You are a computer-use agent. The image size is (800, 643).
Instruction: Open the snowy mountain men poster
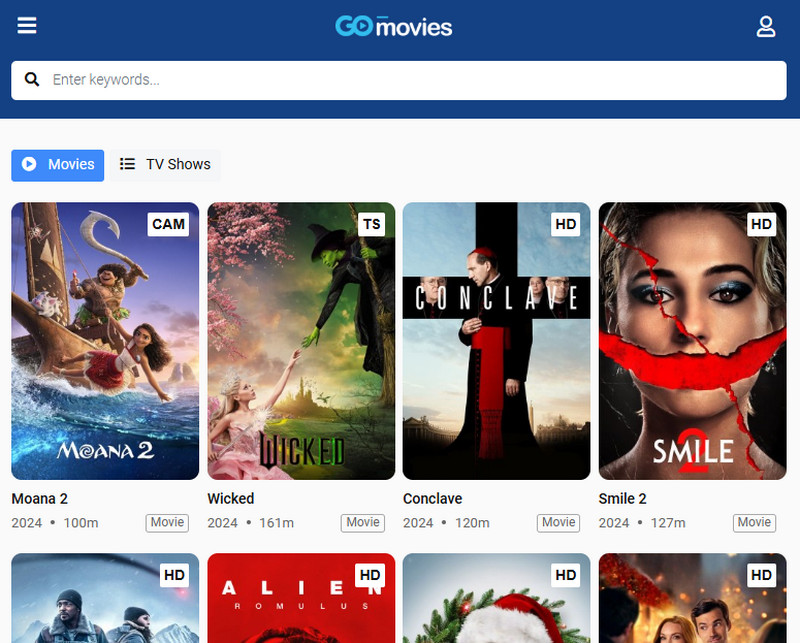105,598
